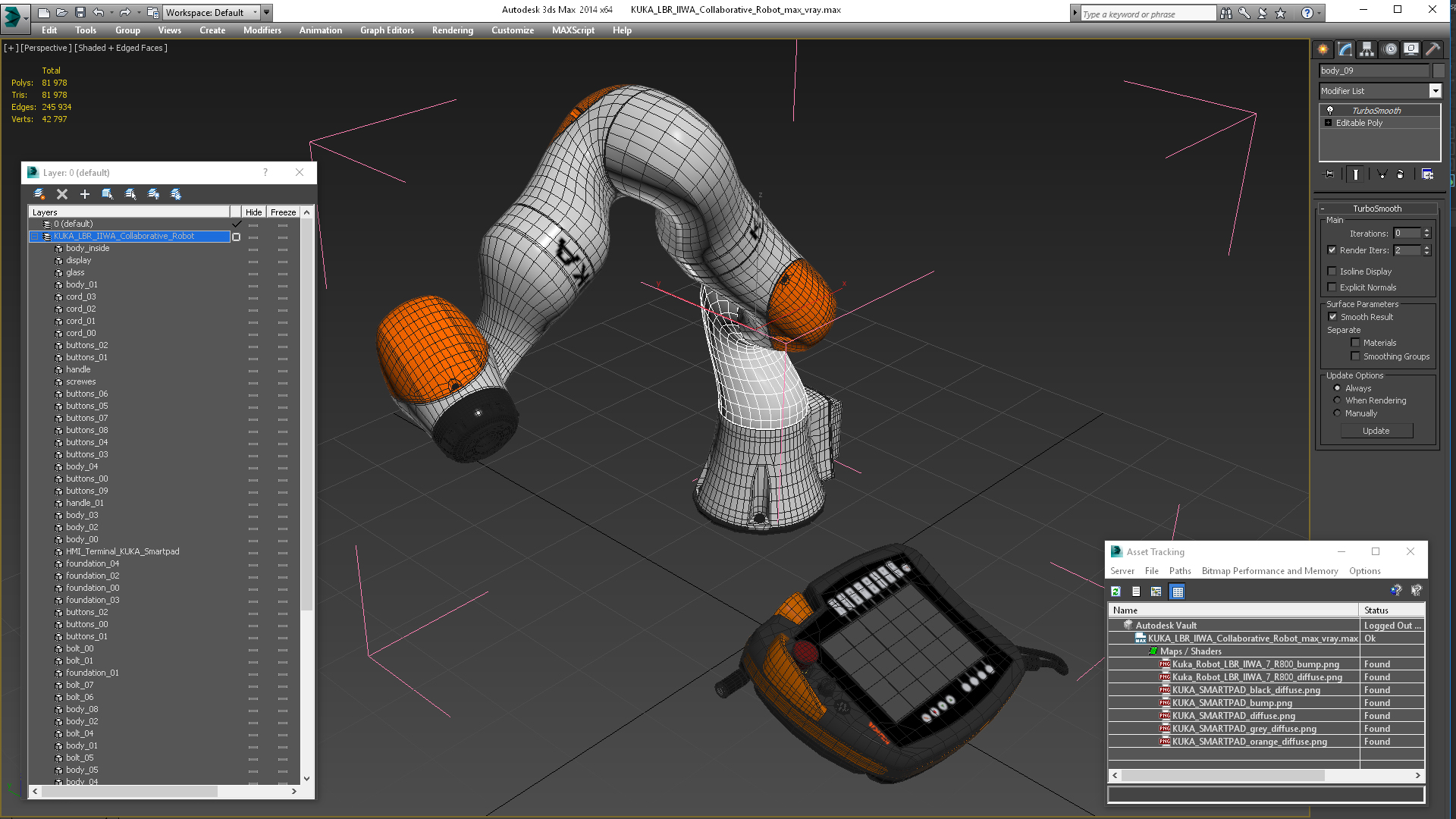This screenshot has height=819, width=1456.
Task: Click Delete Layer X icon in Layer dialog
Action: tap(62, 194)
